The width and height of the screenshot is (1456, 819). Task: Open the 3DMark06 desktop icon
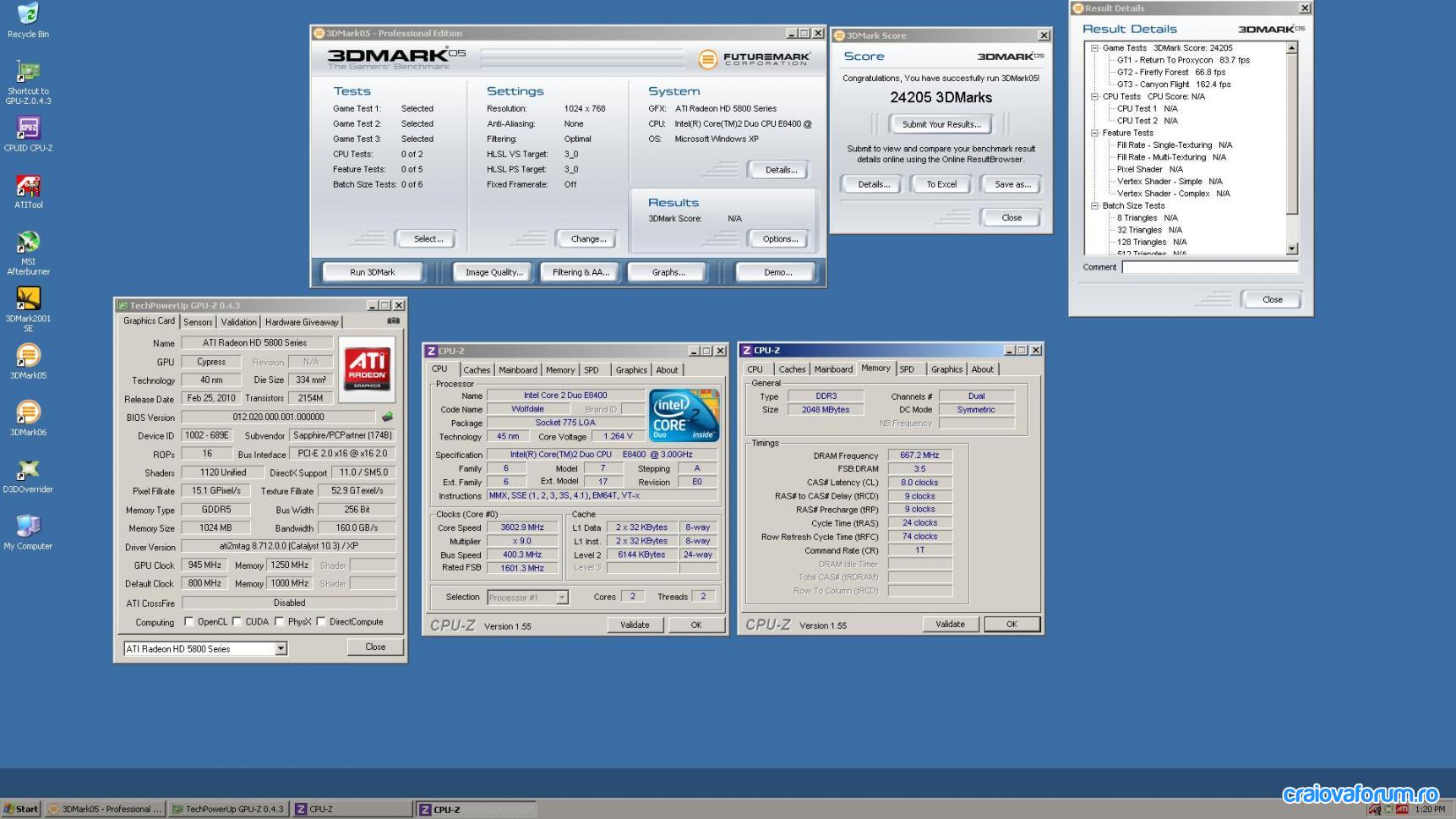click(28, 418)
